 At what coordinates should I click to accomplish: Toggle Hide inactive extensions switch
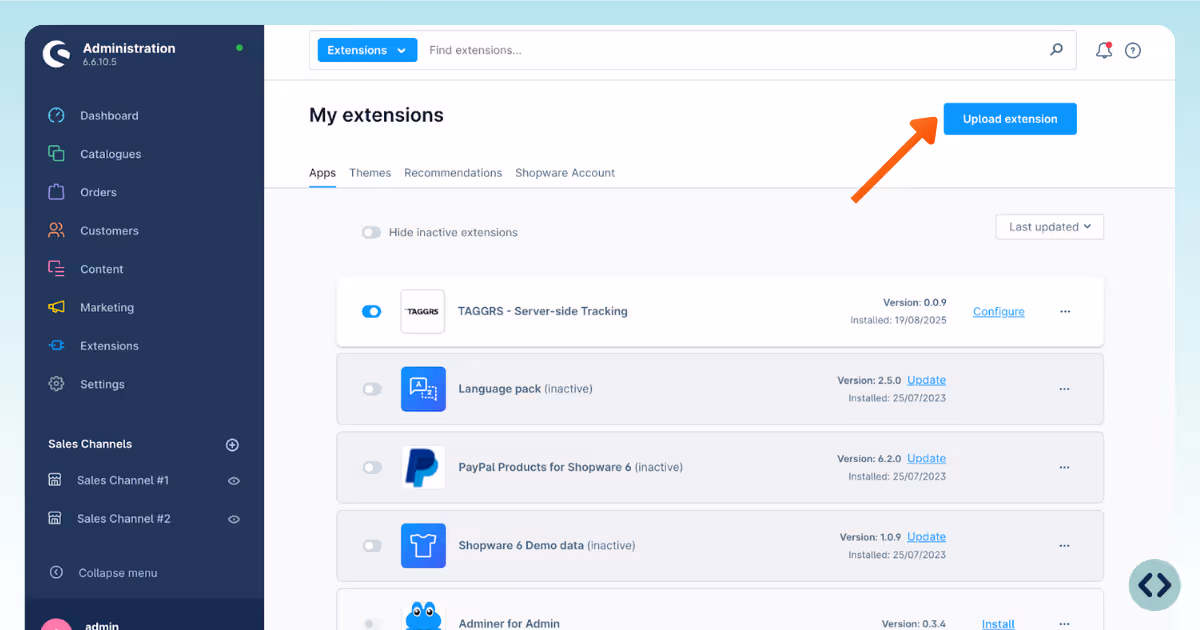[372, 232]
